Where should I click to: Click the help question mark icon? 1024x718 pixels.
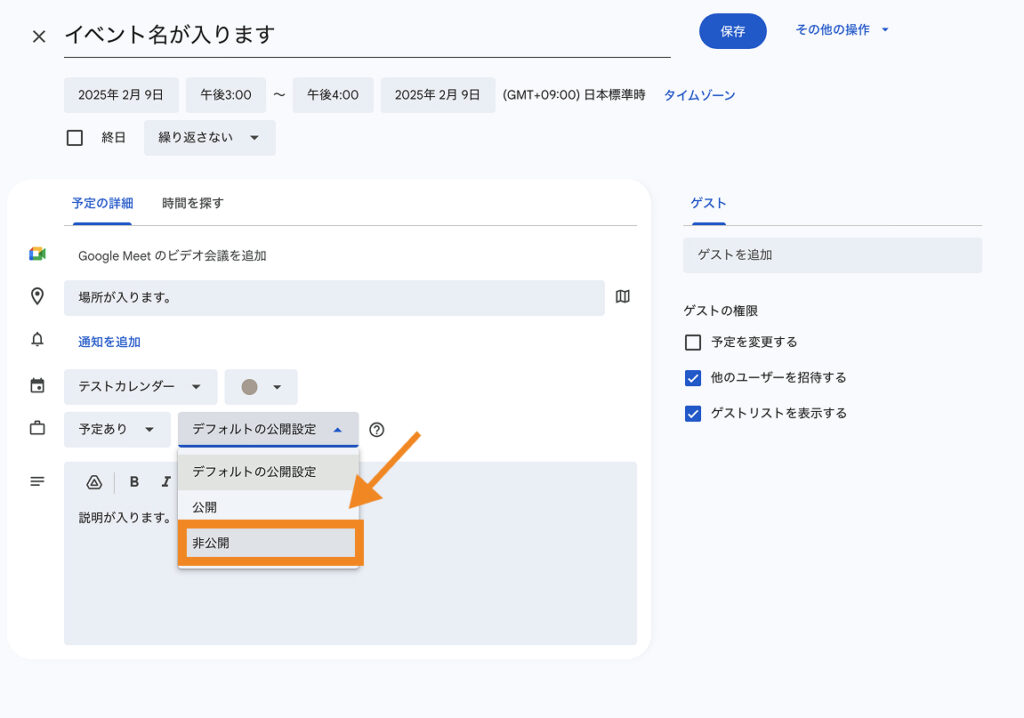[x=377, y=429]
